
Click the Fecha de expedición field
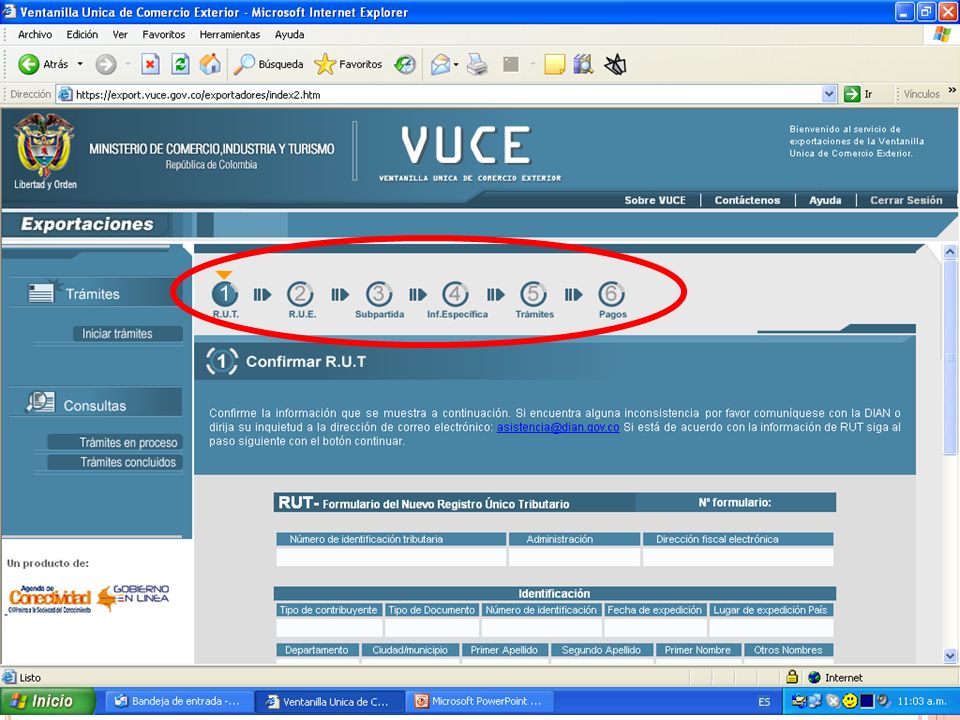click(x=655, y=628)
